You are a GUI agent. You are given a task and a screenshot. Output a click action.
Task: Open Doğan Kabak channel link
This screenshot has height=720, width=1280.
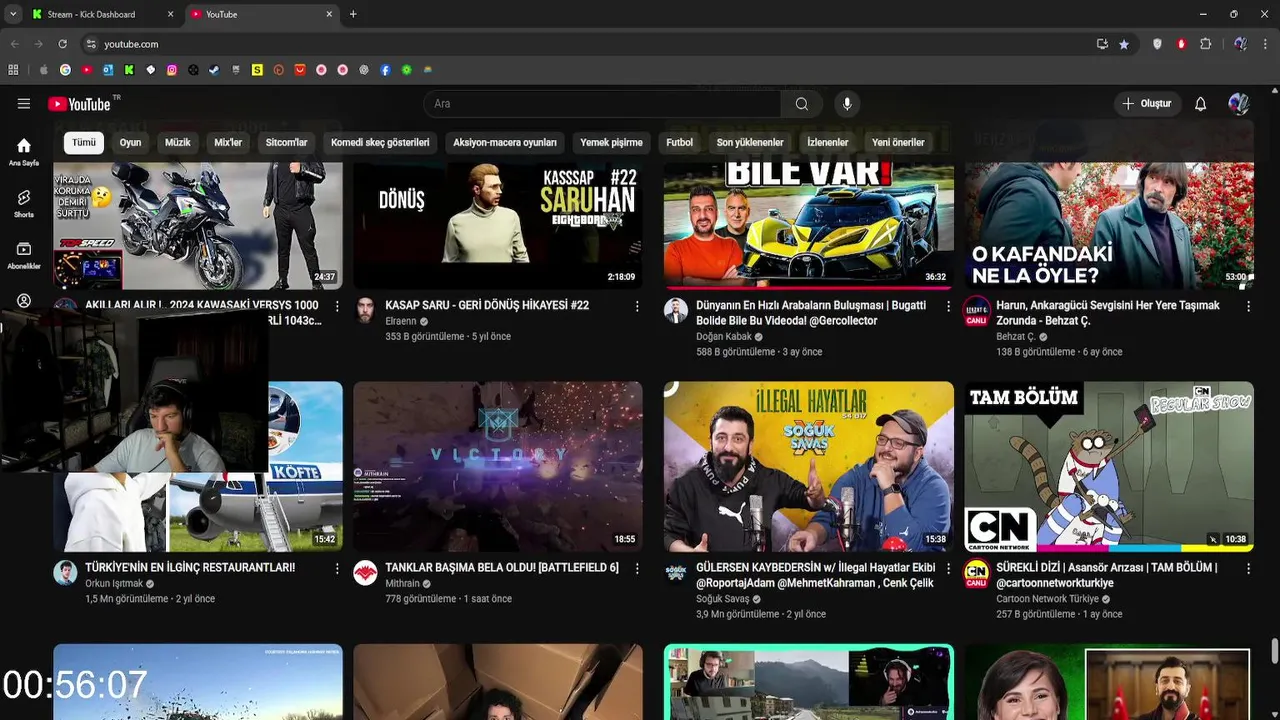[724, 337]
